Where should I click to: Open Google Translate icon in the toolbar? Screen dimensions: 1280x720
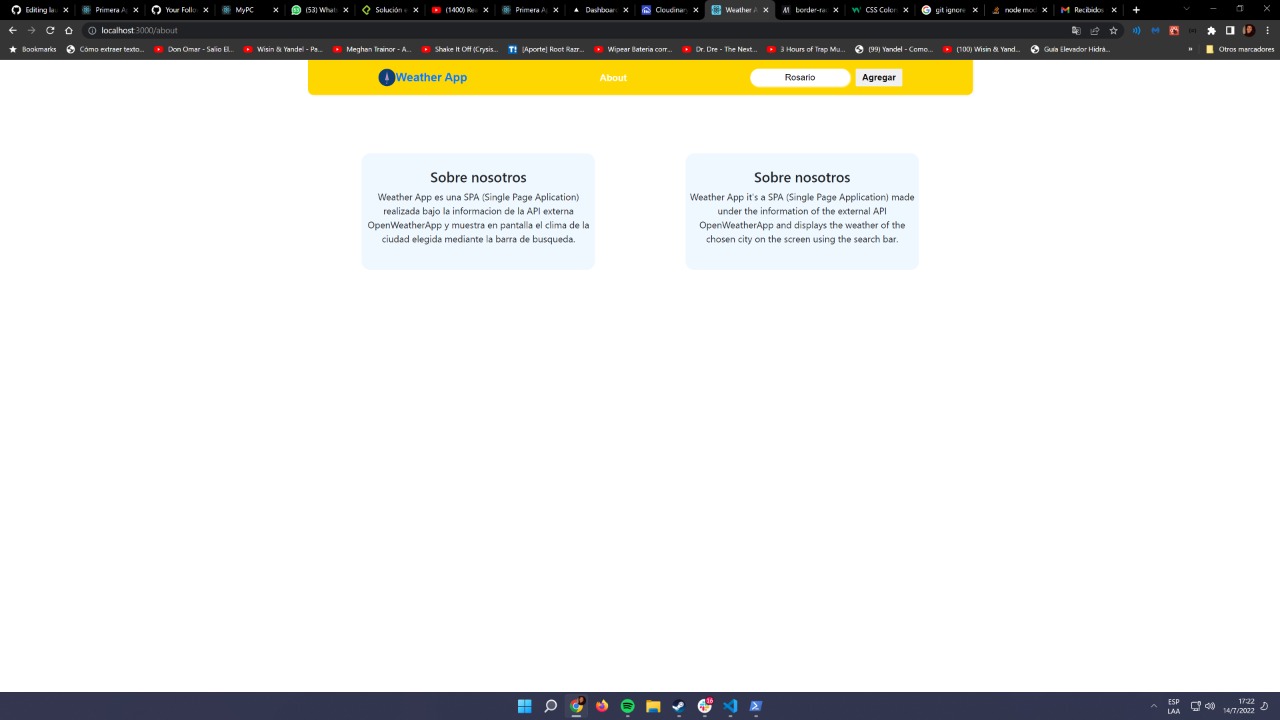[1078, 30]
